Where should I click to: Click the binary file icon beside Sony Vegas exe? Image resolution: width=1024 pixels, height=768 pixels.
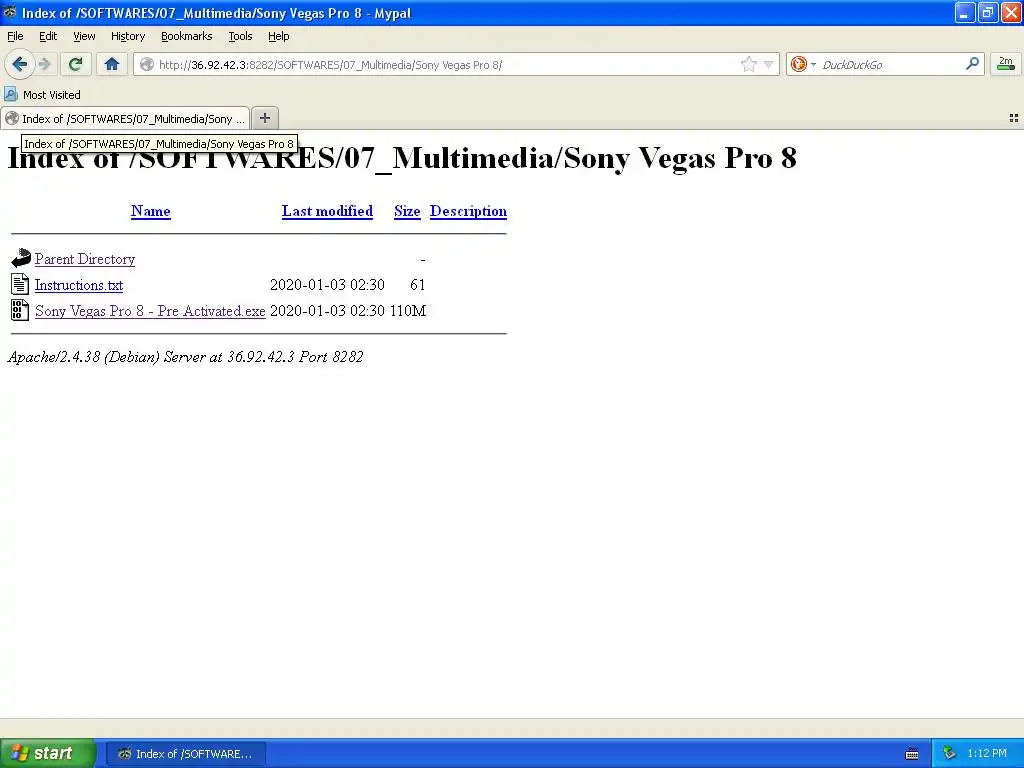(20, 310)
